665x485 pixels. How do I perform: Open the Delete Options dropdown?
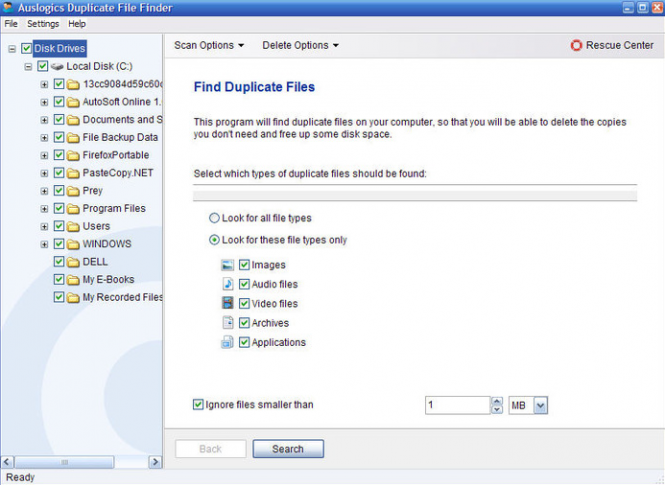pos(300,45)
